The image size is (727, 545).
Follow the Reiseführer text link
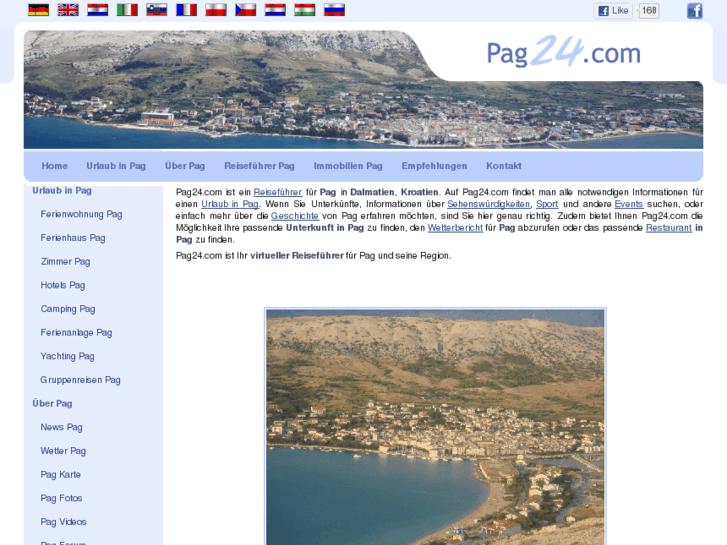278,192
